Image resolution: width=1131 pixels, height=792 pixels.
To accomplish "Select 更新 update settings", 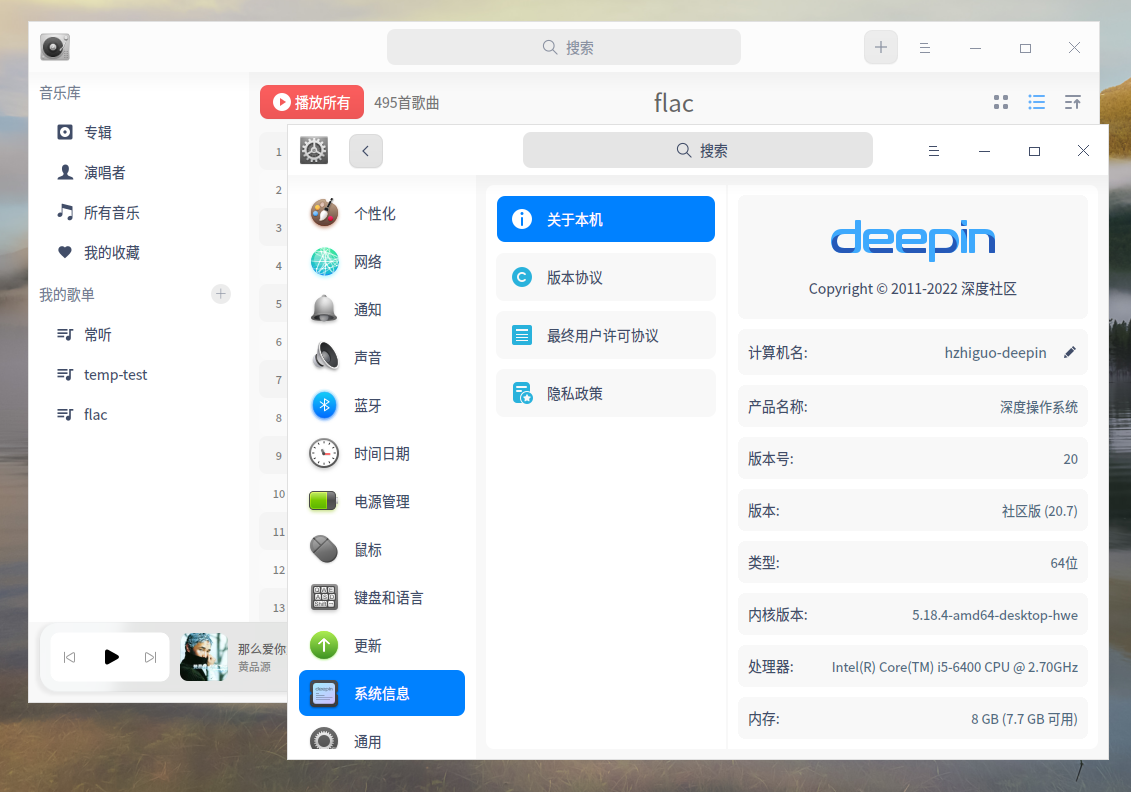I will point(366,645).
